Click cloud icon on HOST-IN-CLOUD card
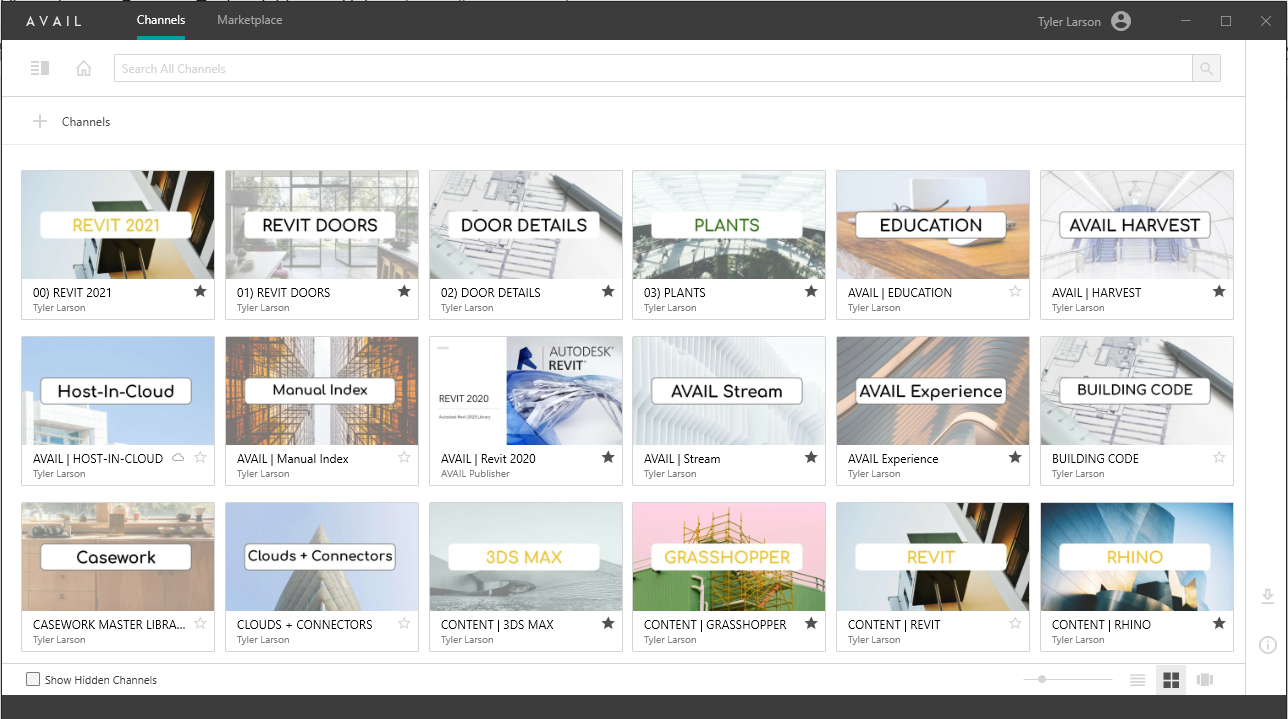The width and height of the screenshot is (1288, 719). pyautogui.click(x=178, y=458)
